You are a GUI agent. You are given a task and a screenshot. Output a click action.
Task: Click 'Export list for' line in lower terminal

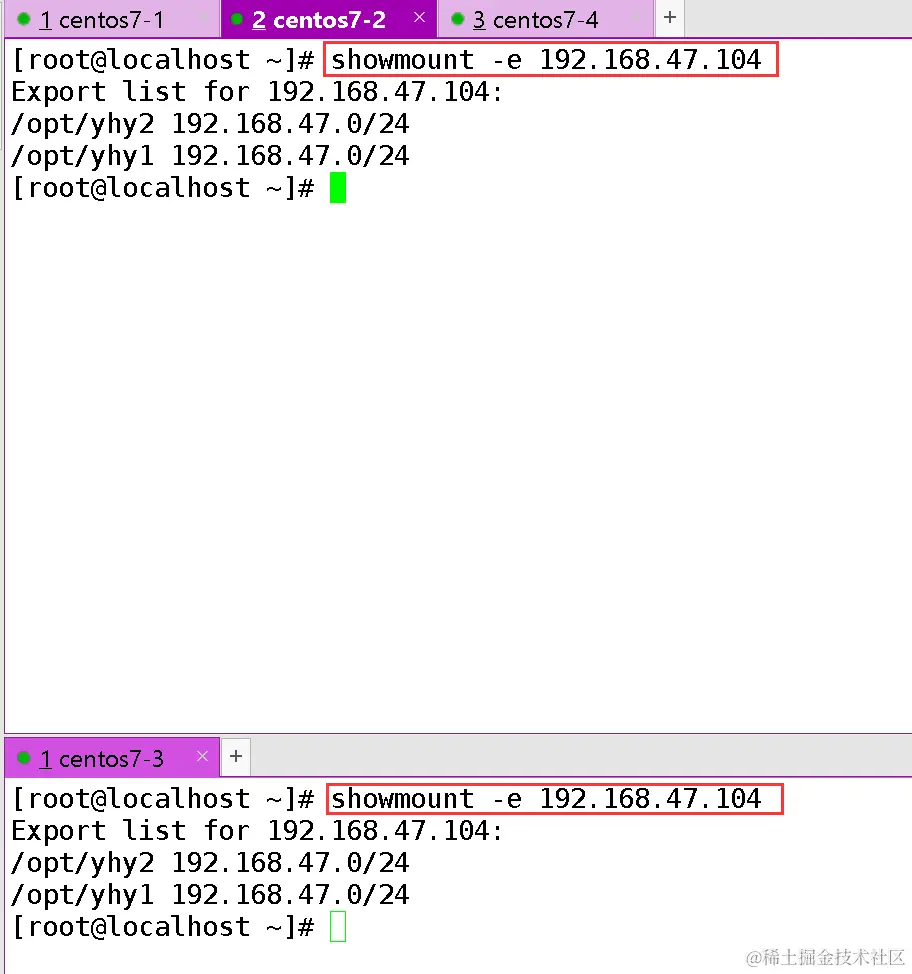(x=257, y=831)
